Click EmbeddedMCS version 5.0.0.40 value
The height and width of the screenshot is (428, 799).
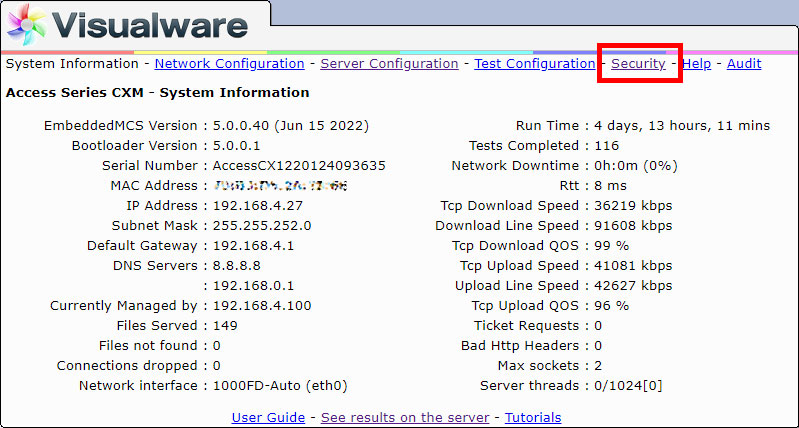click(x=291, y=126)
